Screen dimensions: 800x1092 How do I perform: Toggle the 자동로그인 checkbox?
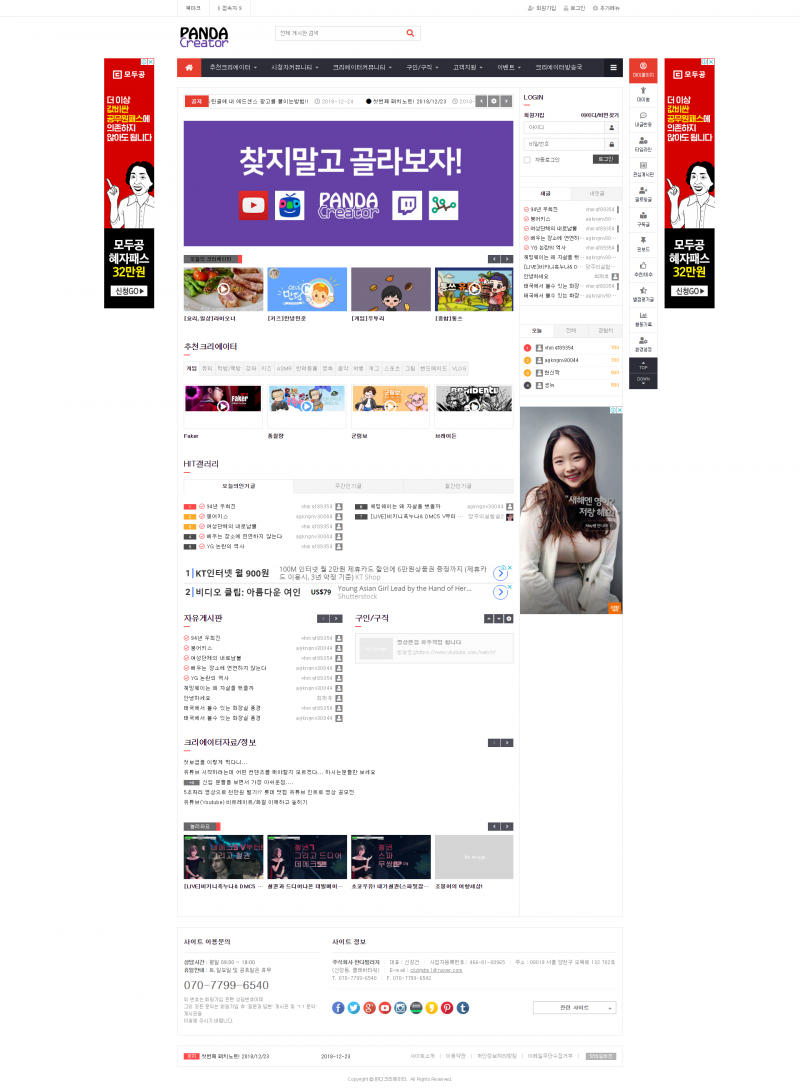tap(527, 159)
